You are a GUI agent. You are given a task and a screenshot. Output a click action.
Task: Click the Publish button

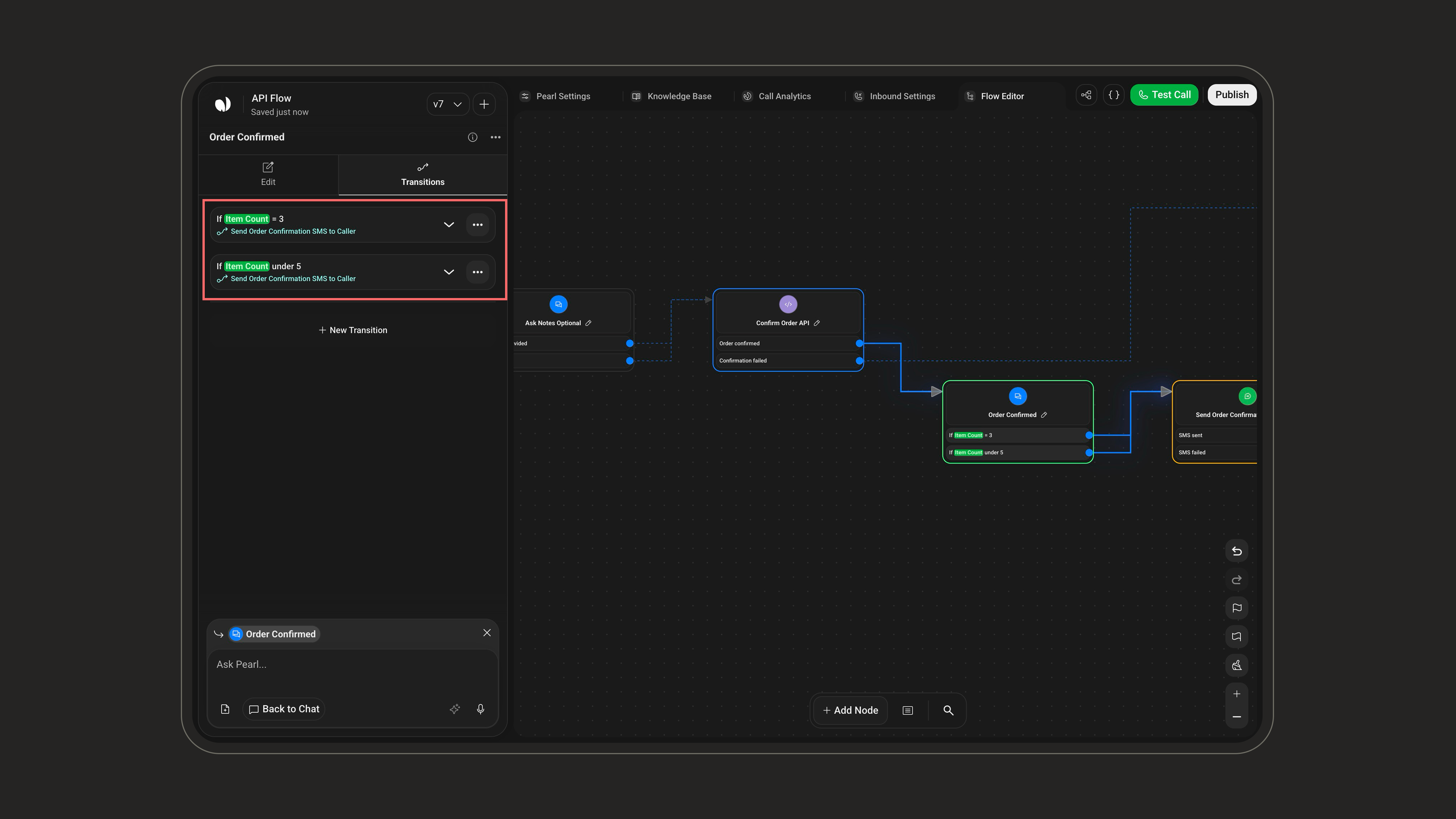(1232, 95)
